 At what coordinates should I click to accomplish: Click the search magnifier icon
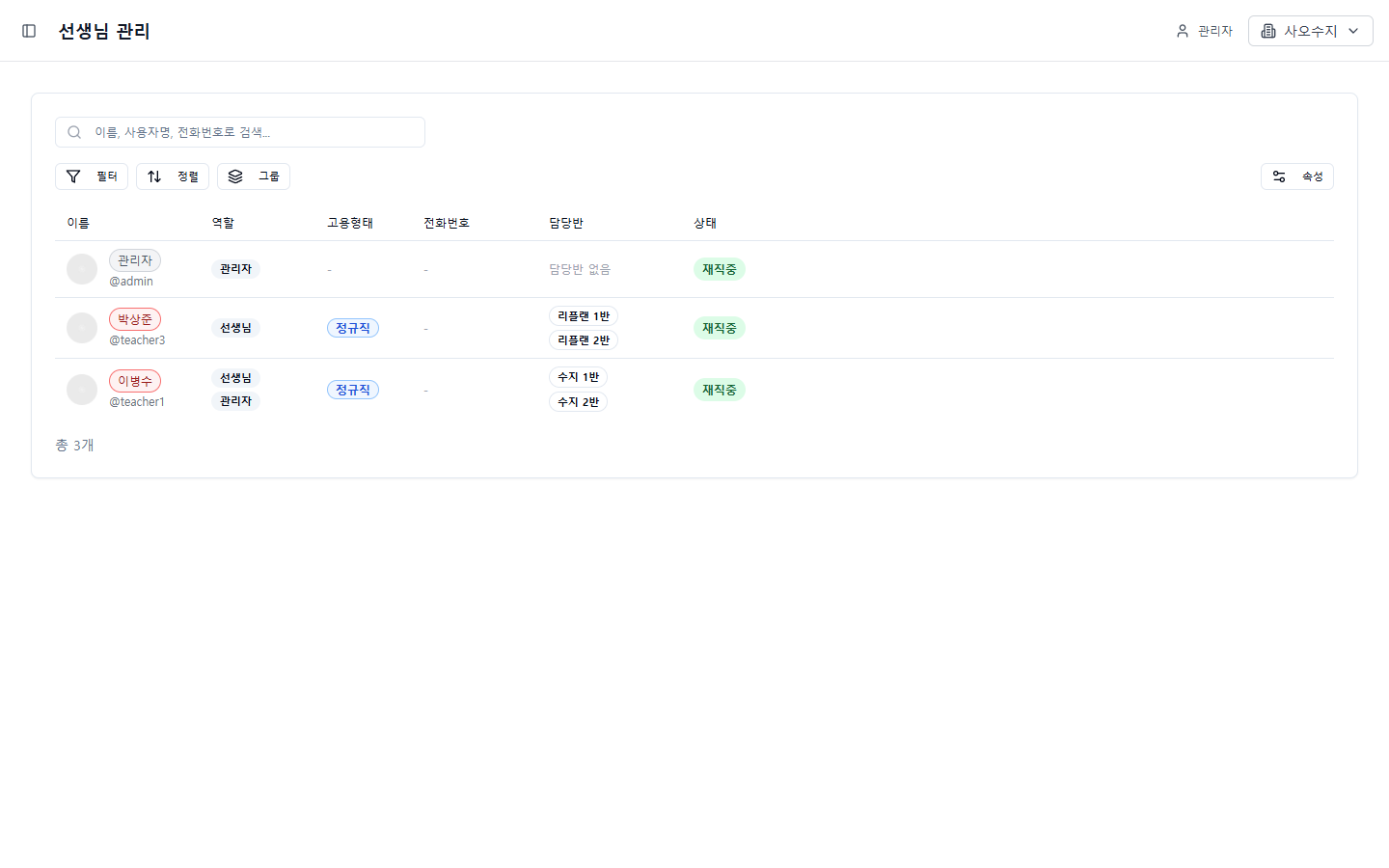coord(74,132)
